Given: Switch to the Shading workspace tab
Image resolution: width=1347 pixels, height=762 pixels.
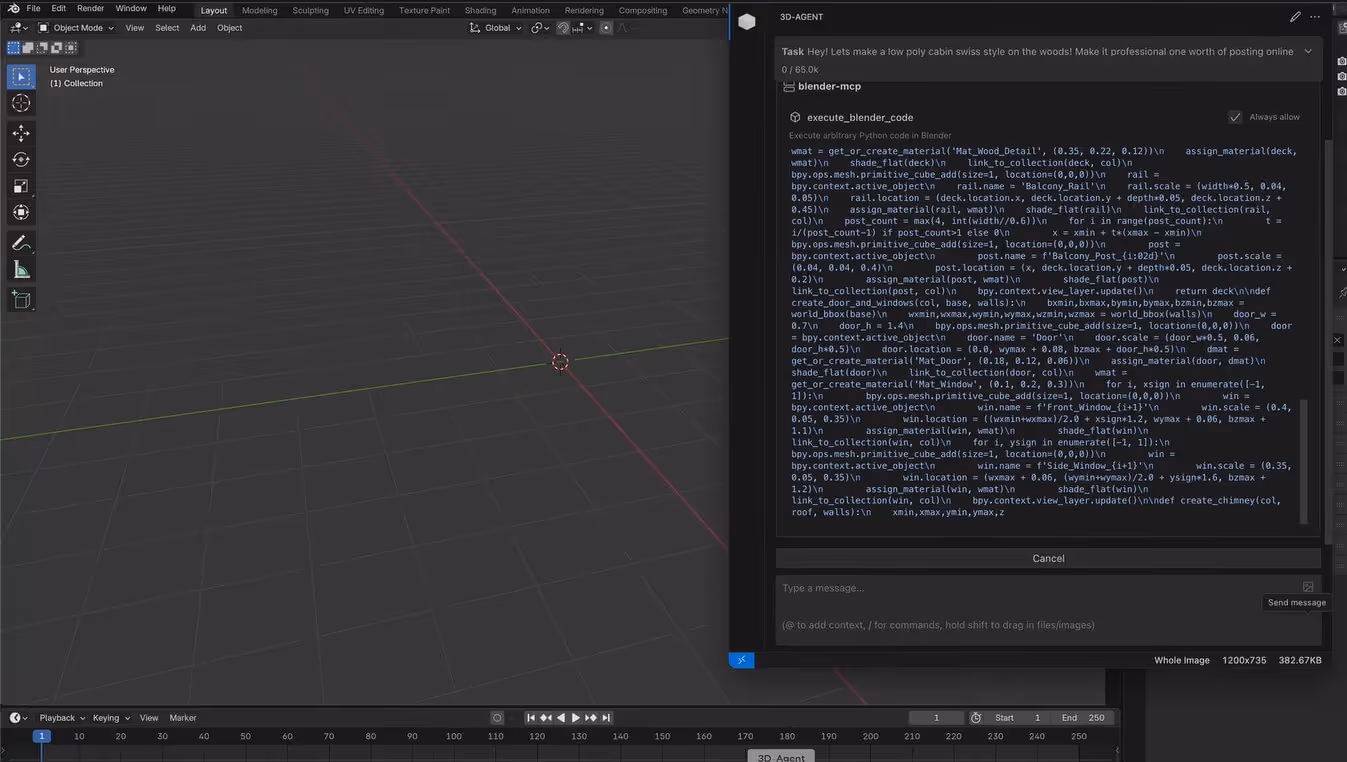Looking at the screenshot, I should [x=478, y=9].
